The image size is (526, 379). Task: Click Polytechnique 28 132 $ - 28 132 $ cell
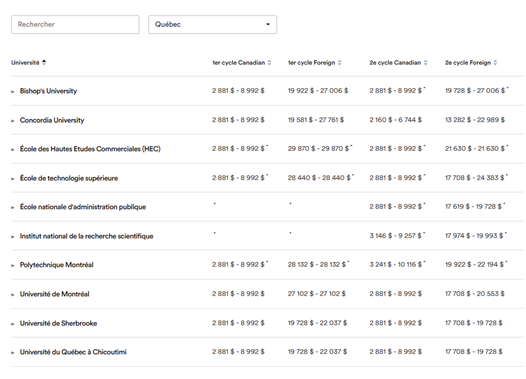[318, 265]
